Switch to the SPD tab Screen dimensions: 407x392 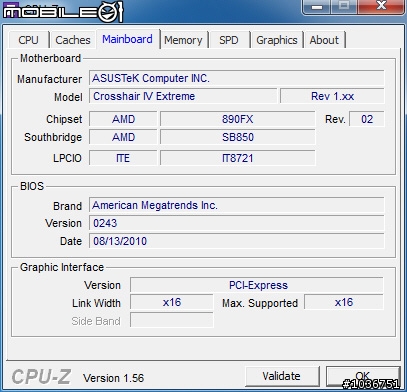[x=229, y=40]
